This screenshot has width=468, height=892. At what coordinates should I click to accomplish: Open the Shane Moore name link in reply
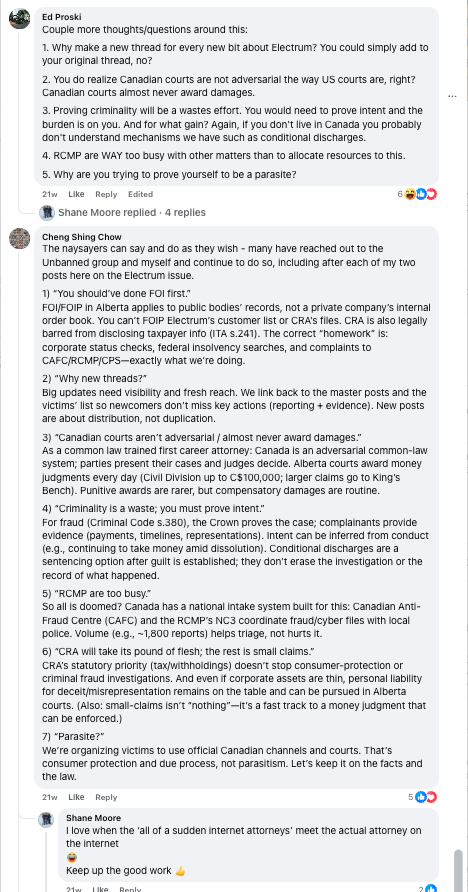point(93,818)
